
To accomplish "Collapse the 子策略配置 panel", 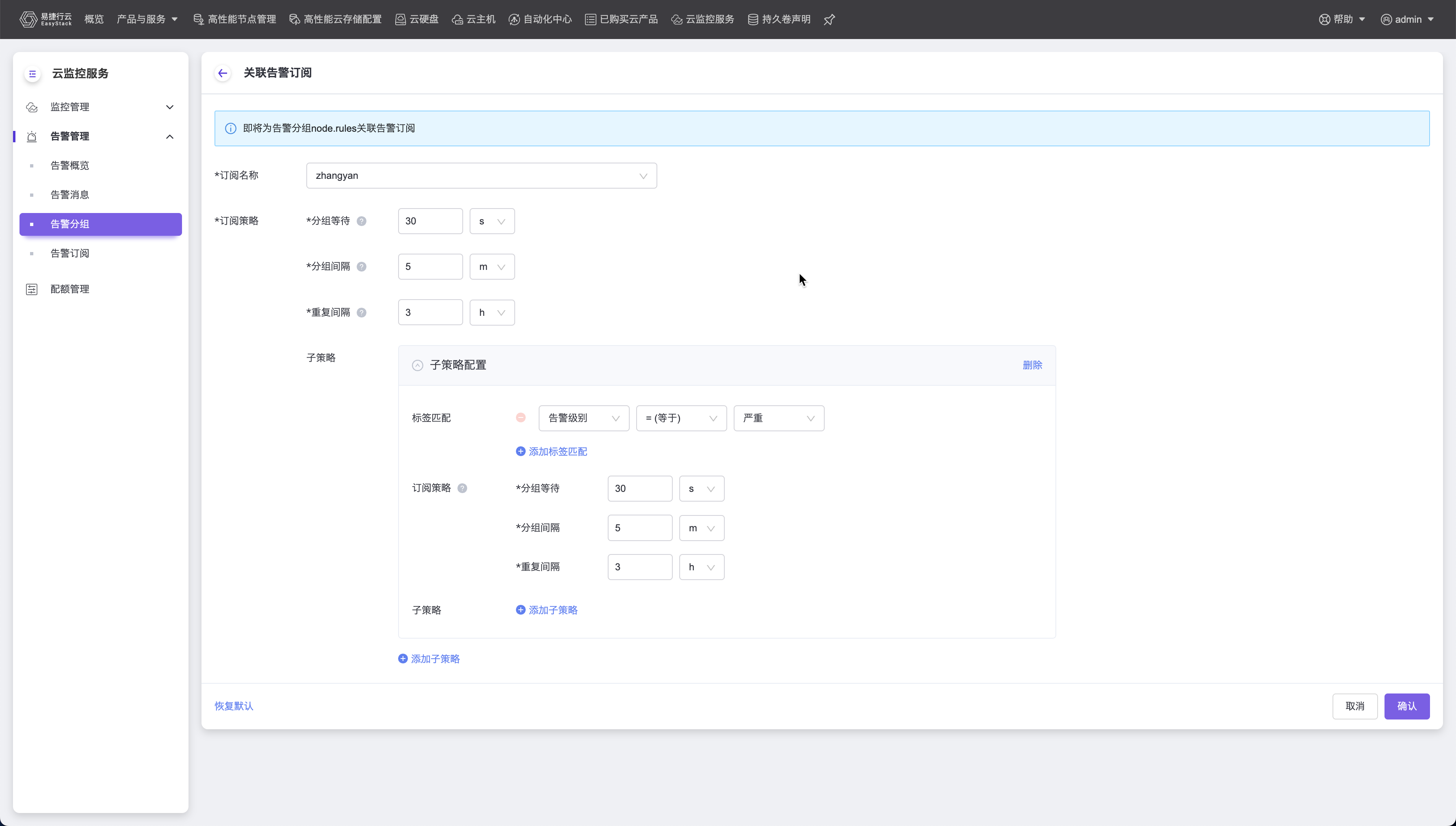I will [x=417, y=365].
